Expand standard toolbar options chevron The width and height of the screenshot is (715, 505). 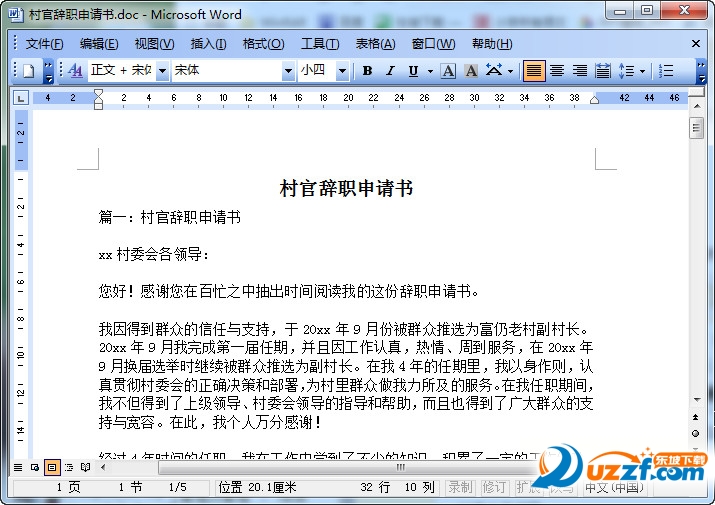[48, 71]
